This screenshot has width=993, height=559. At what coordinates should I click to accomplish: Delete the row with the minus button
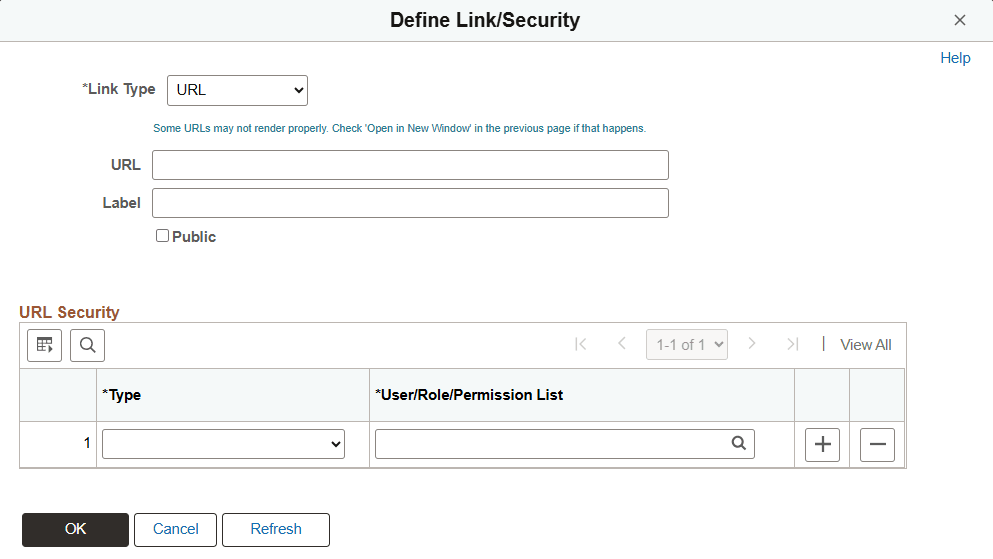[877, 445]
